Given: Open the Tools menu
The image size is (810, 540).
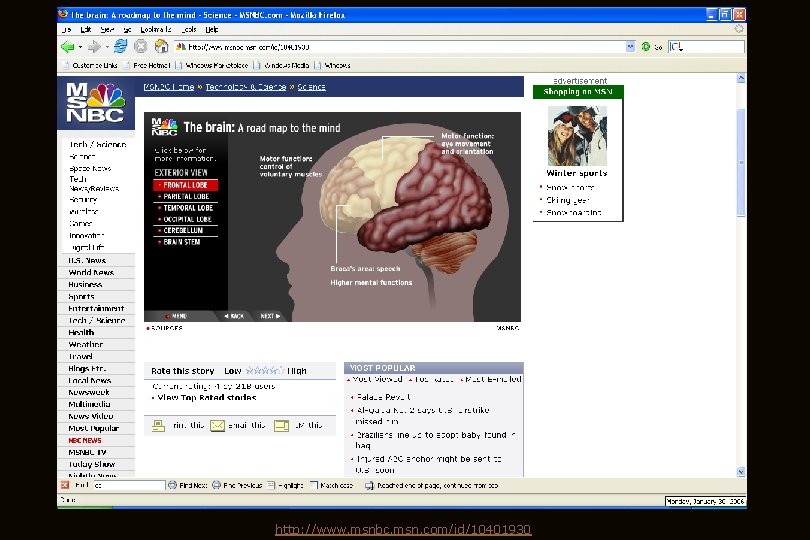Looking at the screenshot, I should pyautogui.click(x=189, y=29).
